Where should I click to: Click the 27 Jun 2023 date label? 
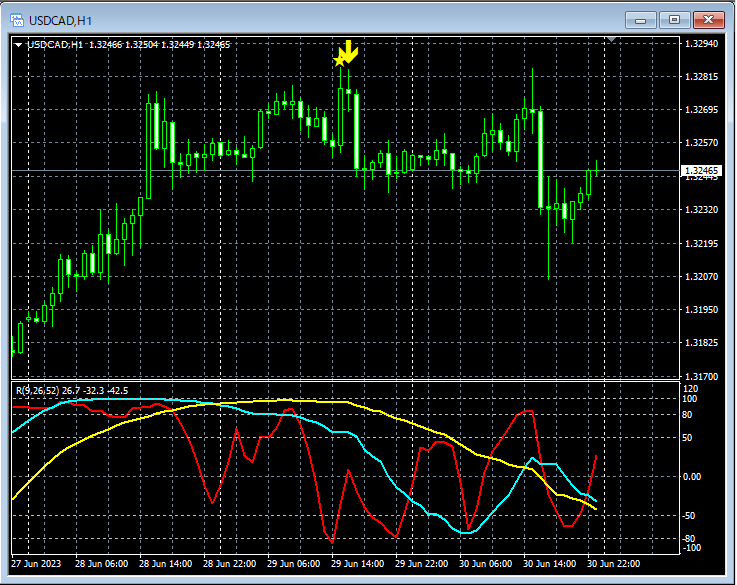[x=36, y=563]
